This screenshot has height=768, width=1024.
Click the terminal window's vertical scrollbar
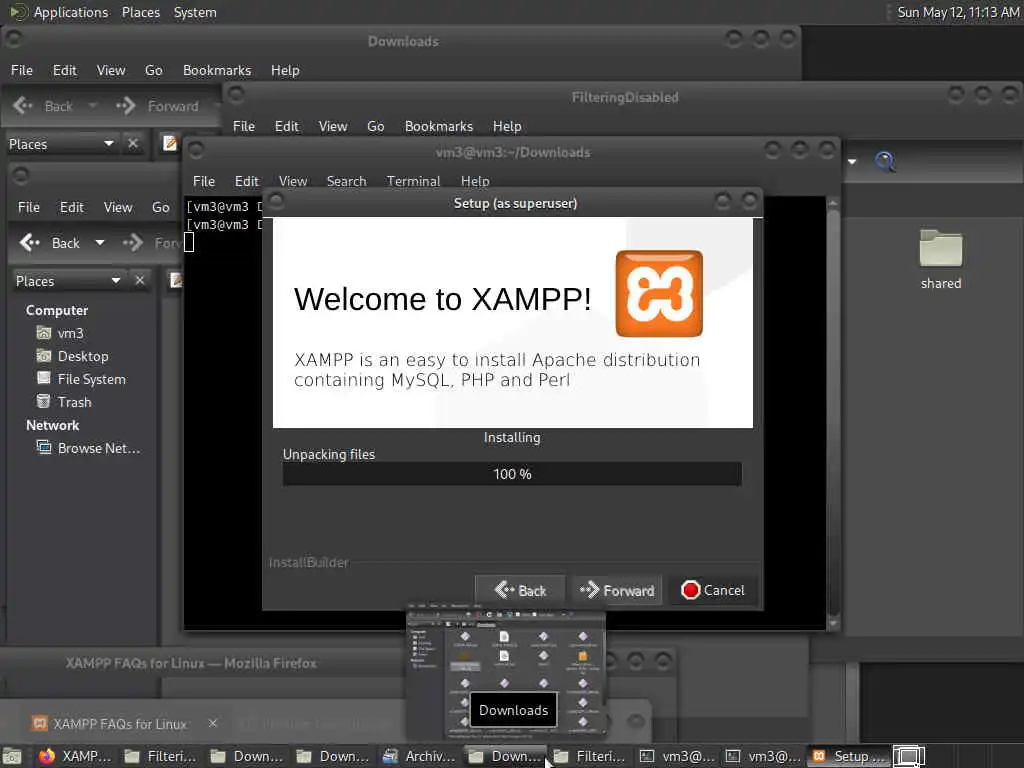(833, 413)
